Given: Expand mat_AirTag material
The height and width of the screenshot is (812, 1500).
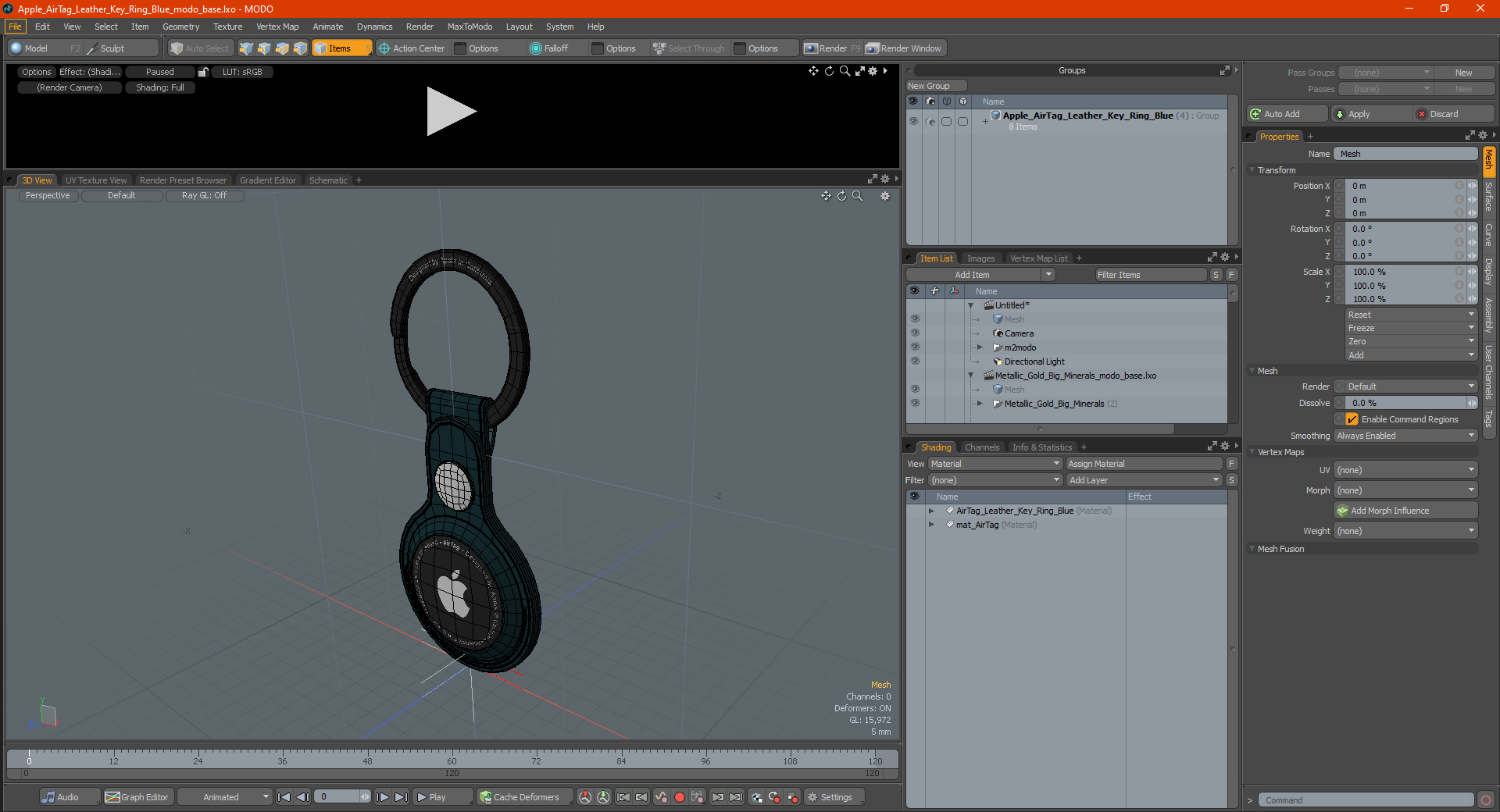Looking at the screenshot, I should (931, 525).
